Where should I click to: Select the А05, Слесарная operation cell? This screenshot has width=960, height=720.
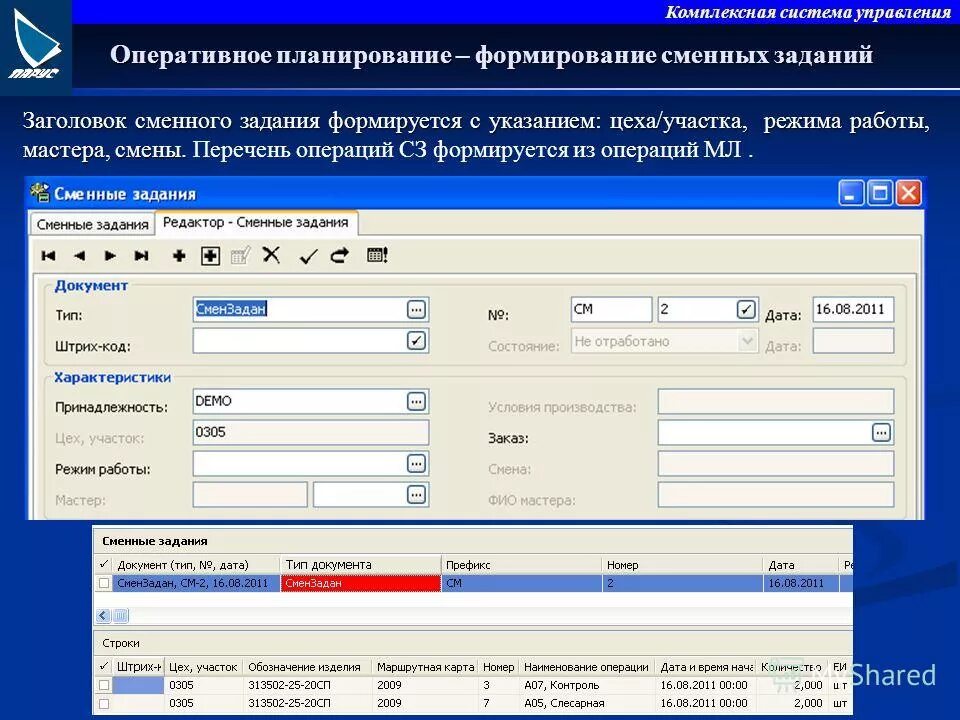coord(587,703)
